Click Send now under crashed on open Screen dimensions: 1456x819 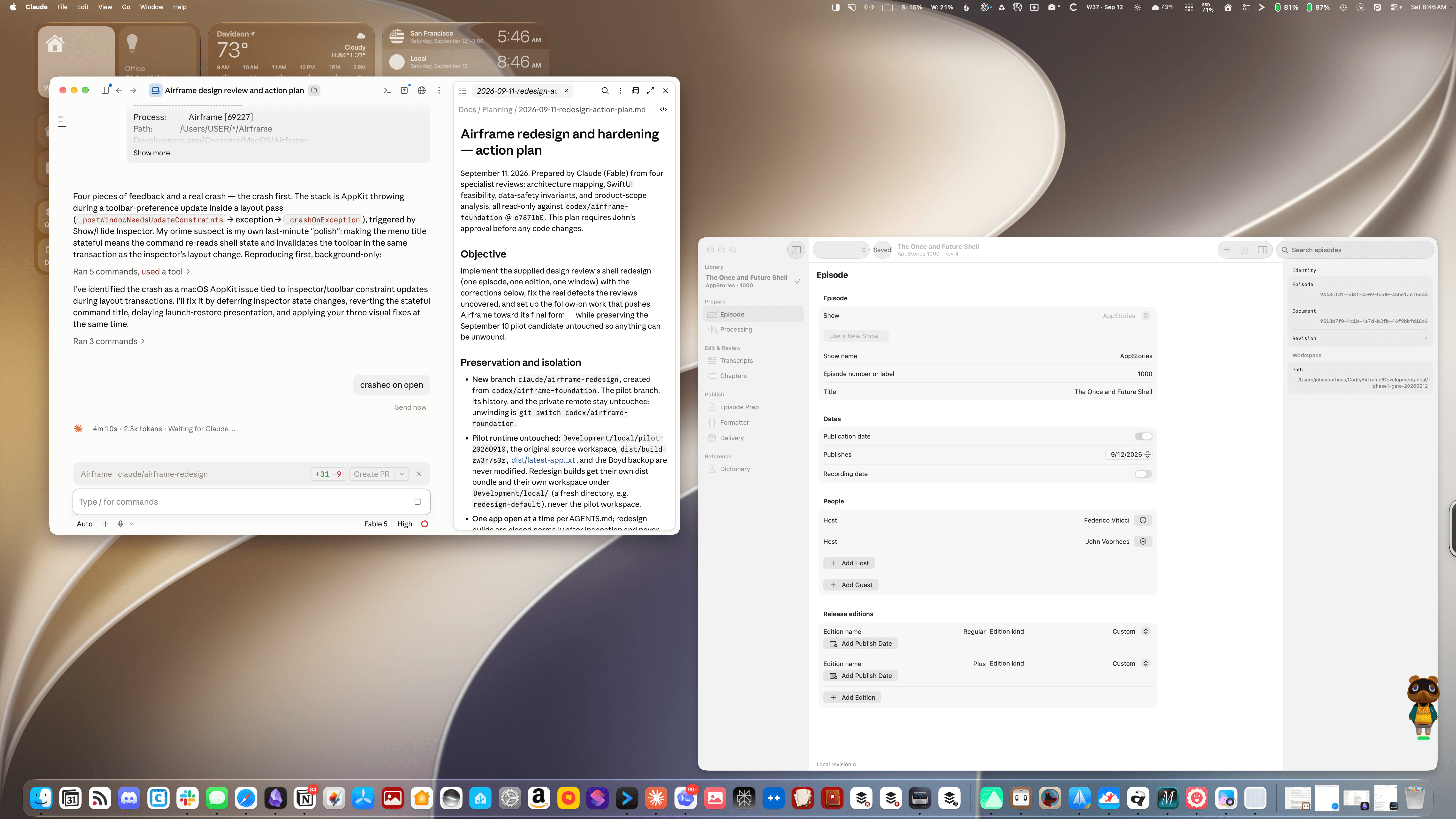pyautogui.click(x=410, y=408)
